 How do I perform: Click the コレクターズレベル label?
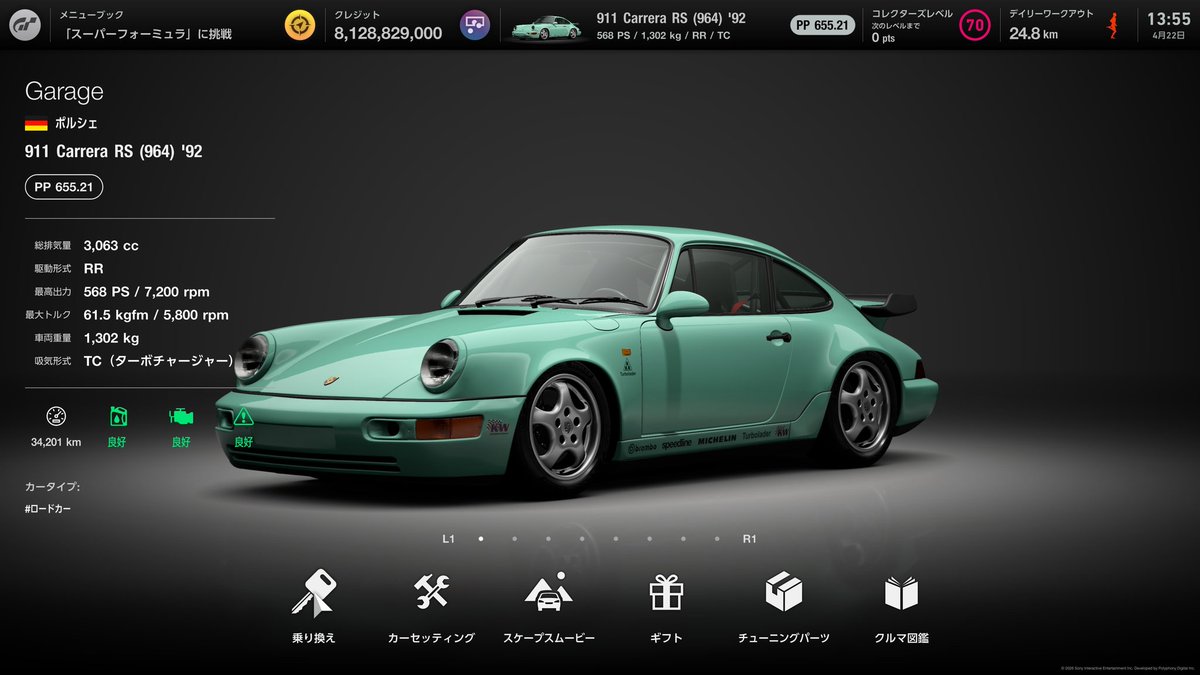pyautogui.click(x=912, y=14)
